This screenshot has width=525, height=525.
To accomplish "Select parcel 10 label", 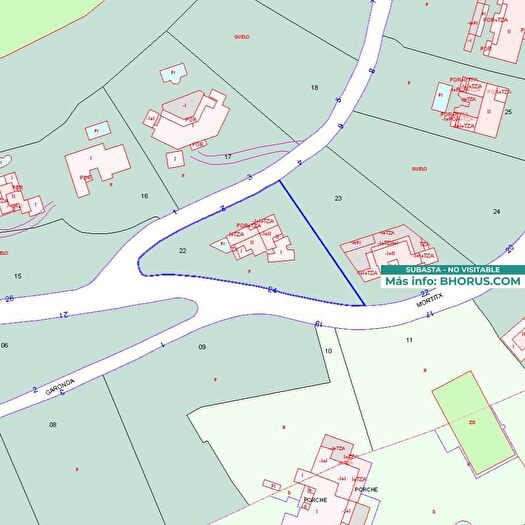I will 328,351.
